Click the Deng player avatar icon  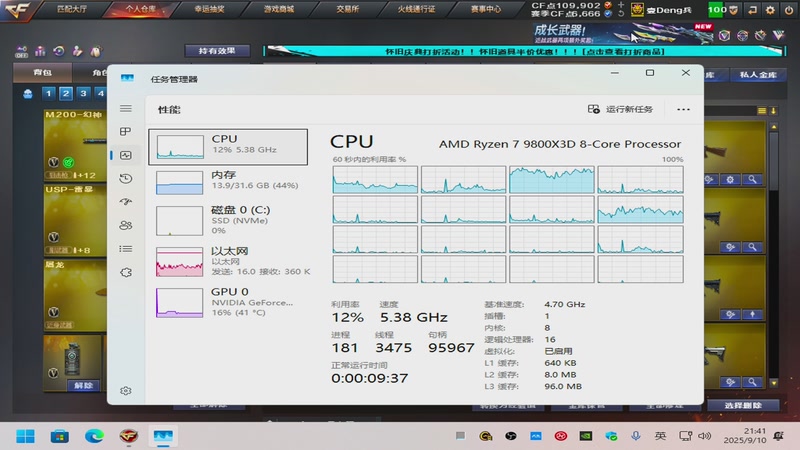(x=637, y=9)
